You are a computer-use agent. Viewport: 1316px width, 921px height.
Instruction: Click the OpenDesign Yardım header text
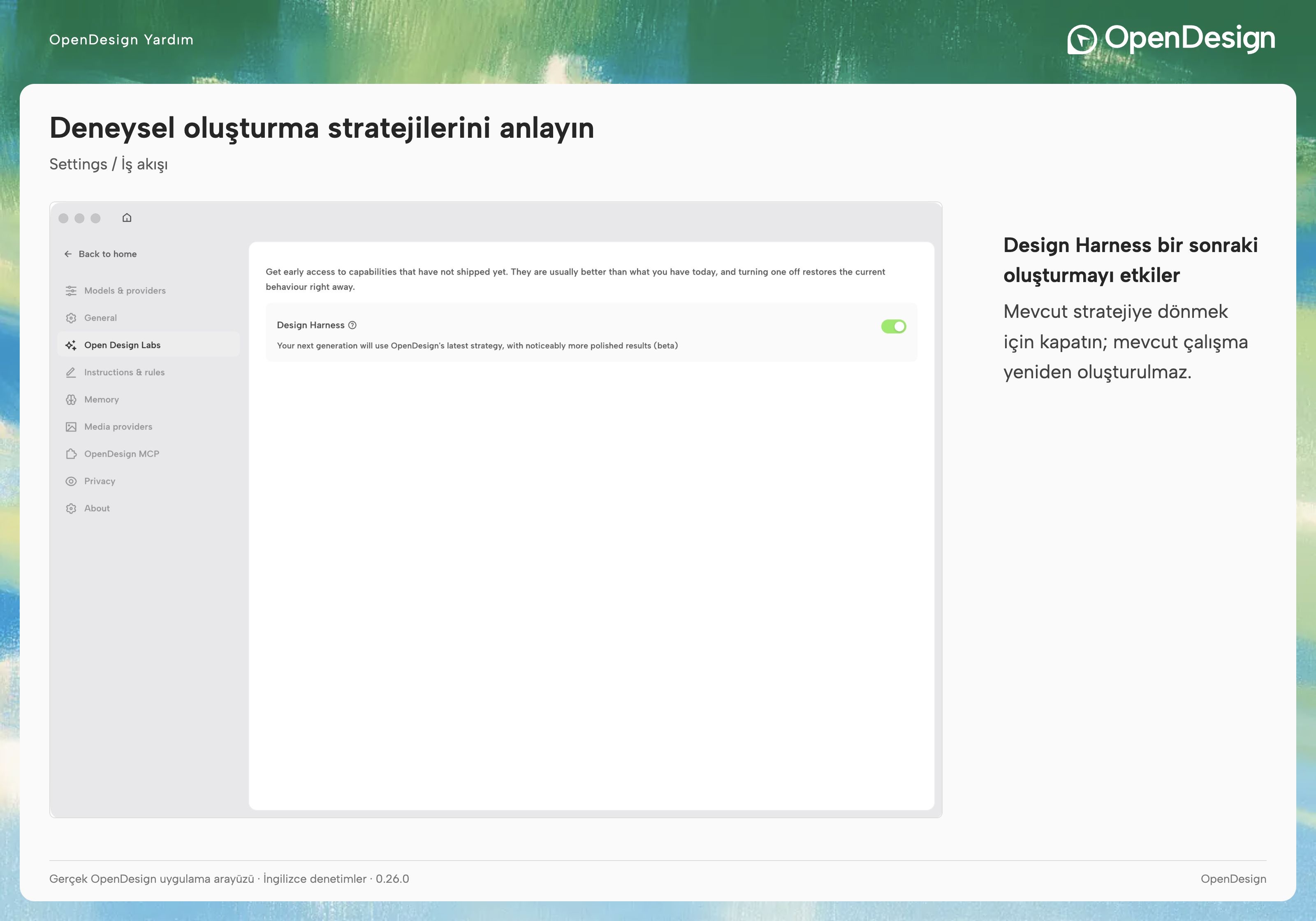point(121,39)
